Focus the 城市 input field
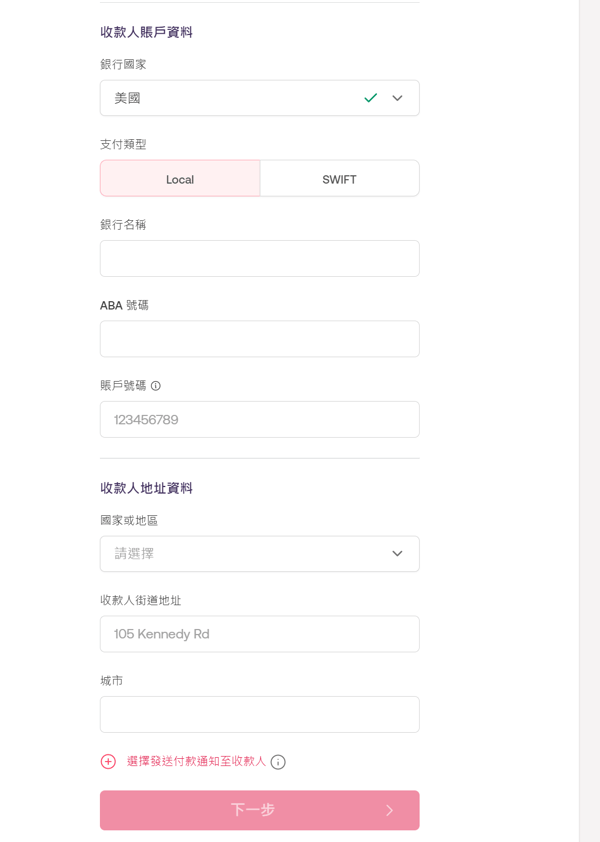 coord(259,714)
